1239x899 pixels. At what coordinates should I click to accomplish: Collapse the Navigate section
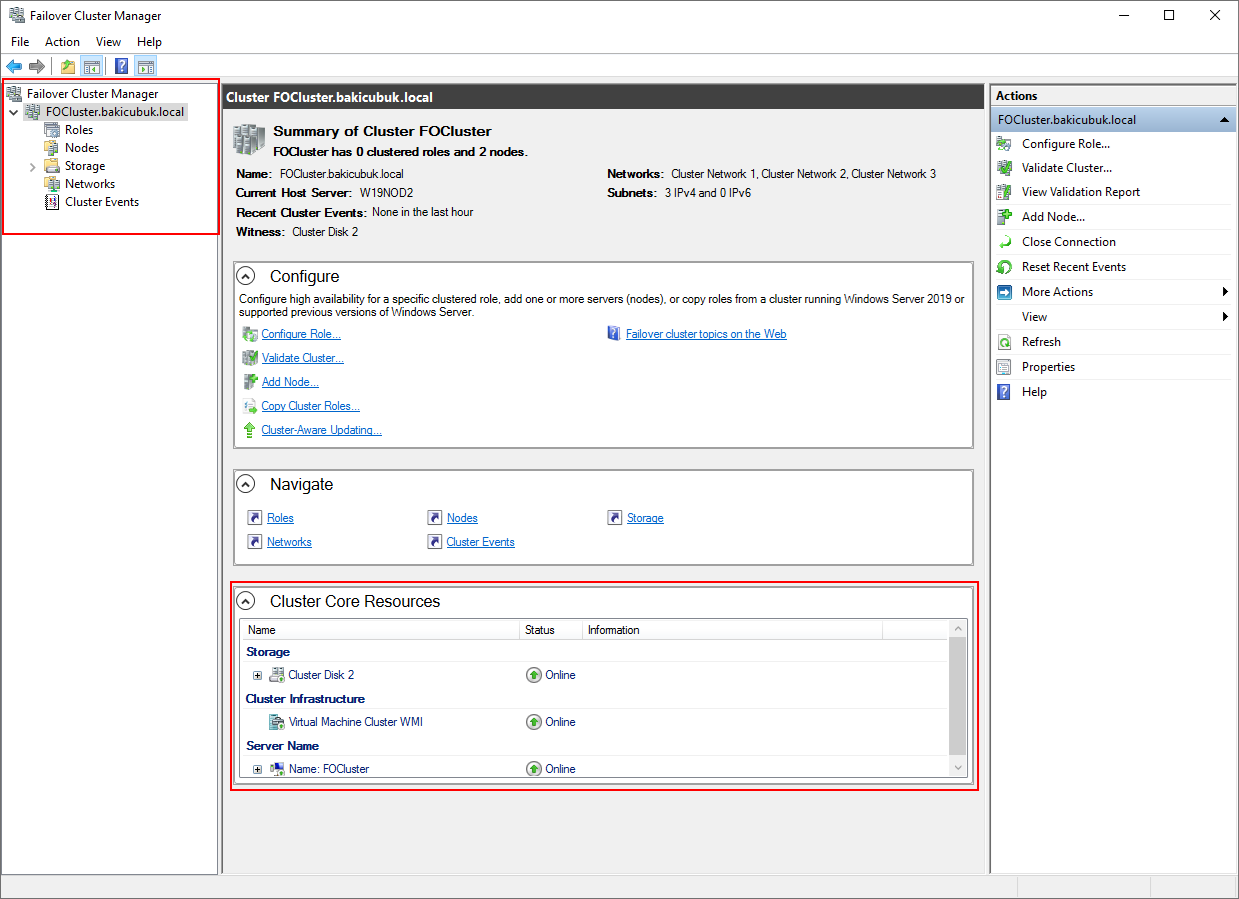(x=245, y=484)
